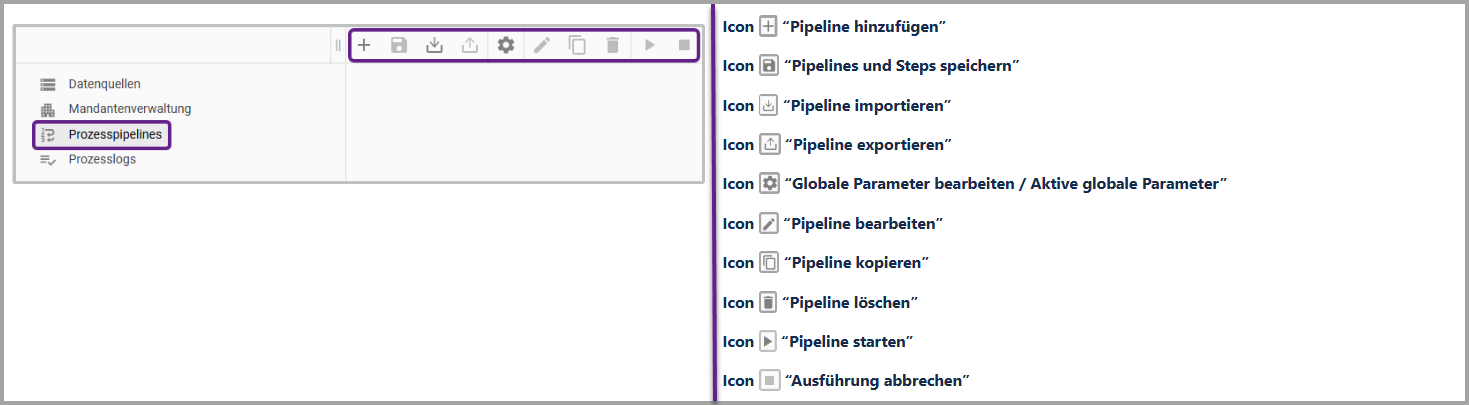Screen dimensions: 1469x405
Task: Click the export pipeline toolbar icon
Action: pos(469,45)
